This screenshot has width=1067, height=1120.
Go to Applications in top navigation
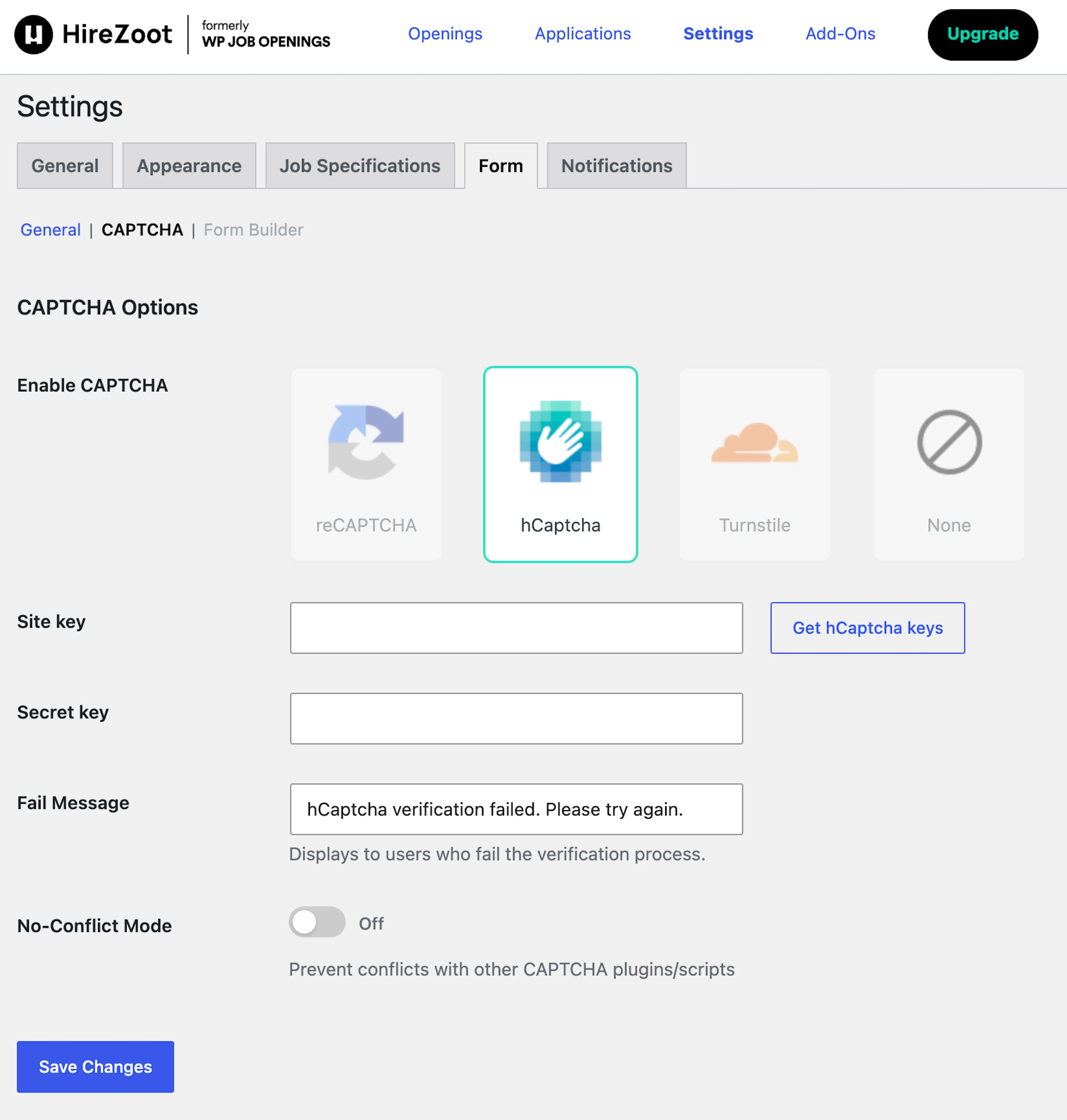[x=582, y=34]
